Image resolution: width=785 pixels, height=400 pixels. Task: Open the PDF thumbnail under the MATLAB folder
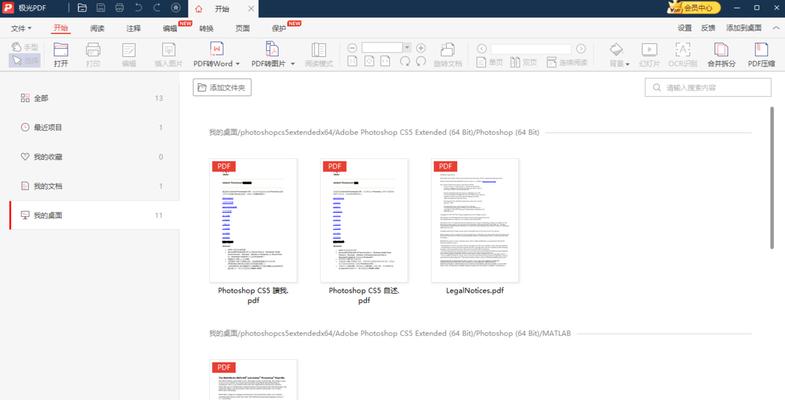[x=253, y=379]
